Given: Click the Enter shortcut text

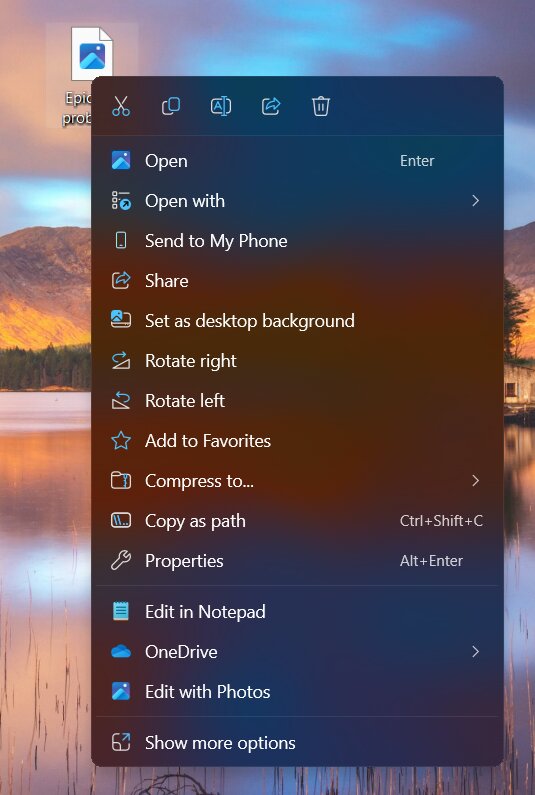Looking at the screenshot, I should 417,161.
